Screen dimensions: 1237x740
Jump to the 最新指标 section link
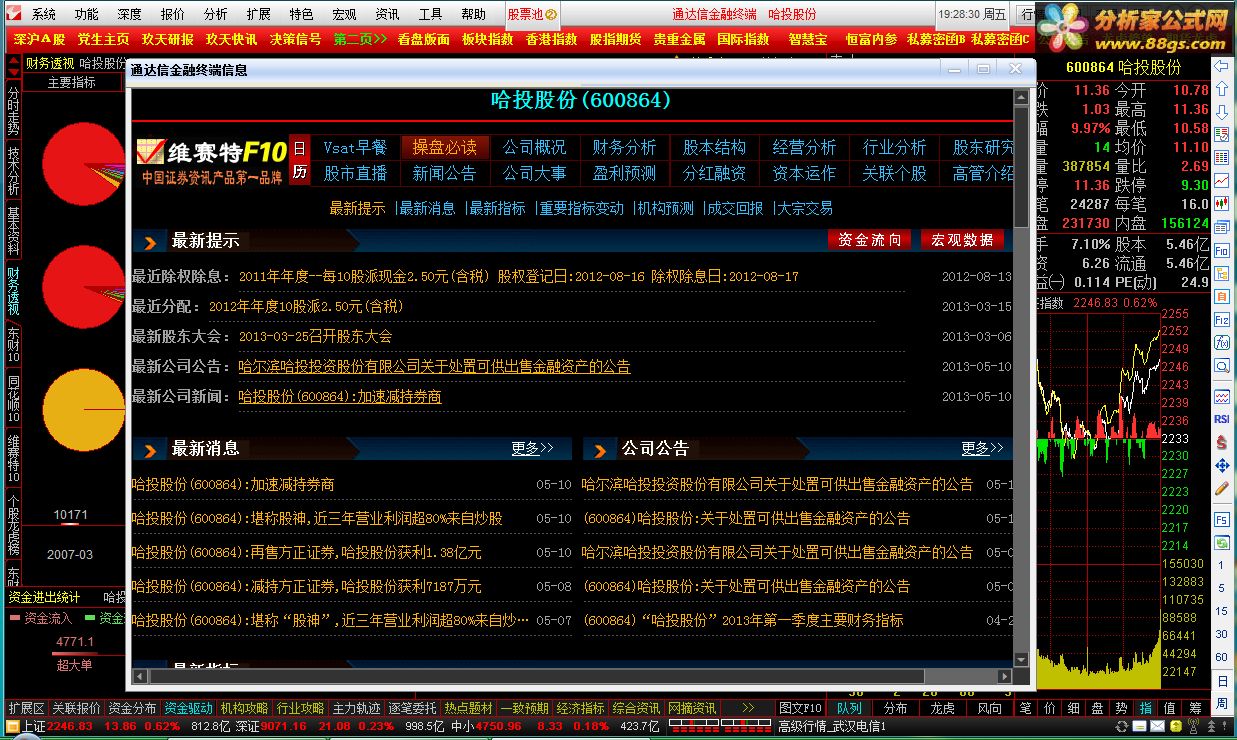click(497, 208)
